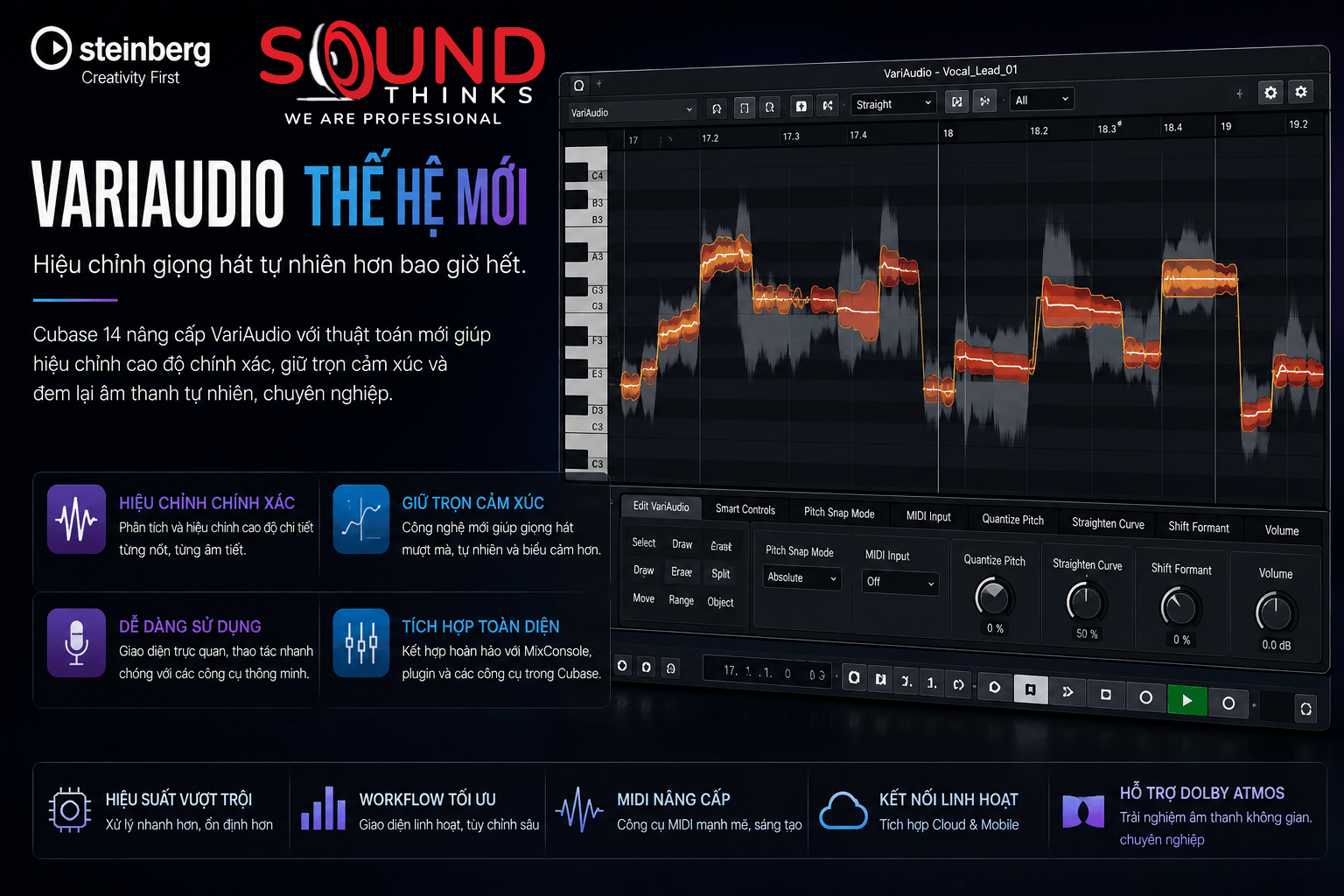Click the processor chip icon for Hiệu Suất Vượt Trội
This screenshot has width=1344, height=896.
pyautogui.click(x=70, y=810)
